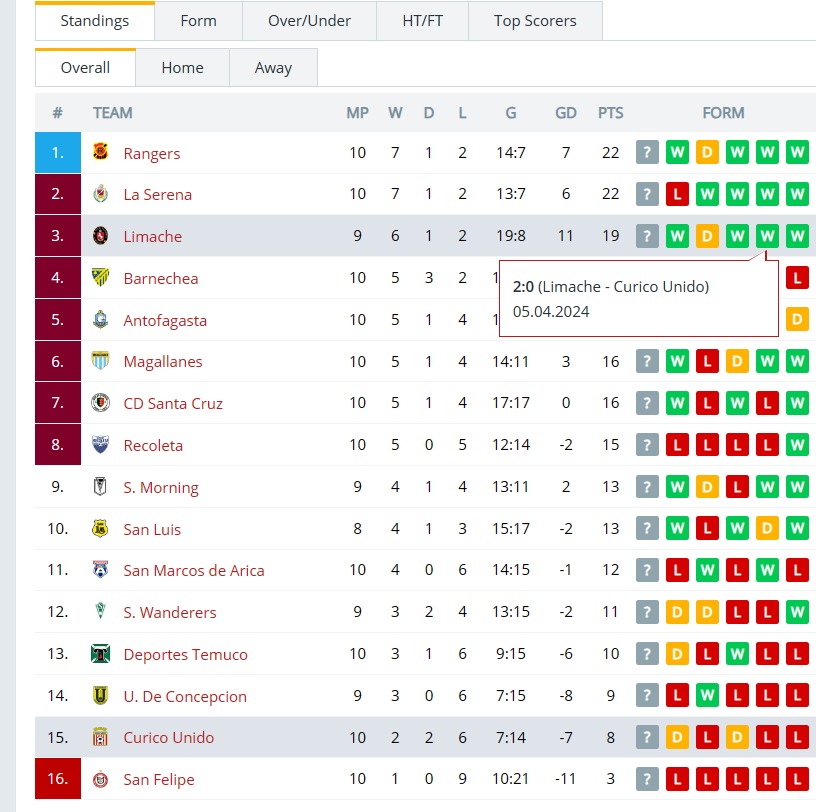This screenshot has width=821, height=812.
Task: Click the Magallanes striped shield icon
Action: point(101,361)
